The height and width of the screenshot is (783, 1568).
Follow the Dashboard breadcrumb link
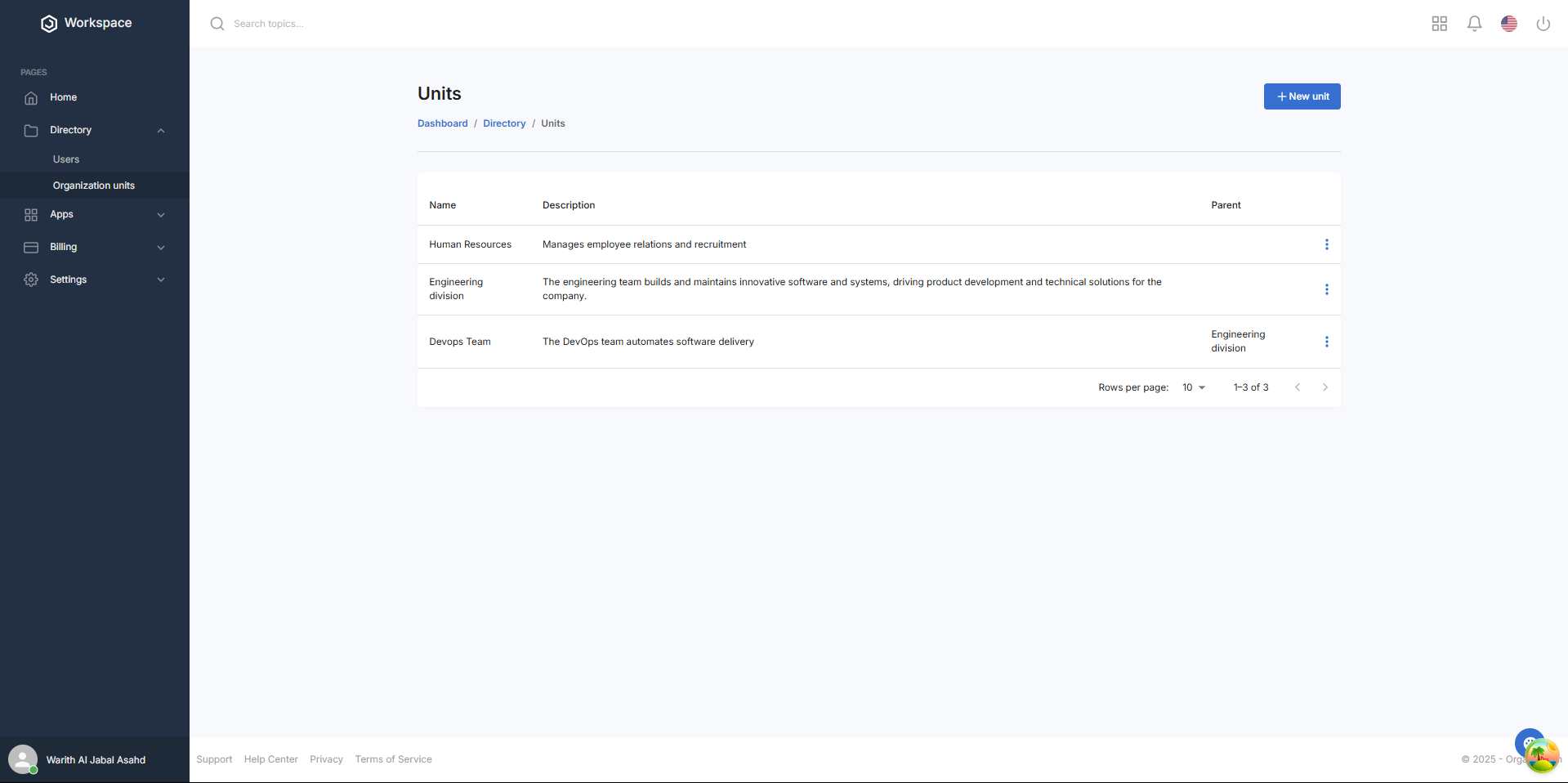coord(442,123)
